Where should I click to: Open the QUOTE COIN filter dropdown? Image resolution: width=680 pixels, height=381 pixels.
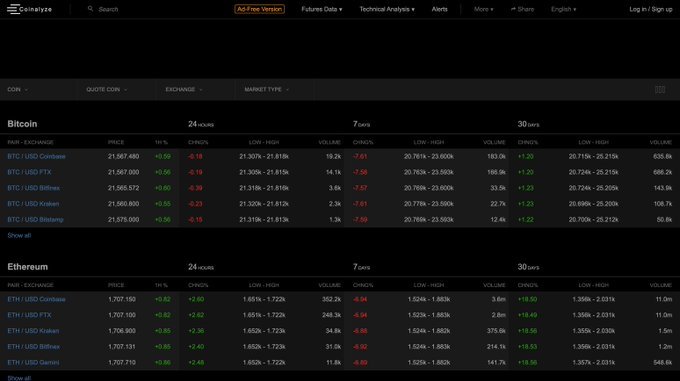(x=106, y=89)
